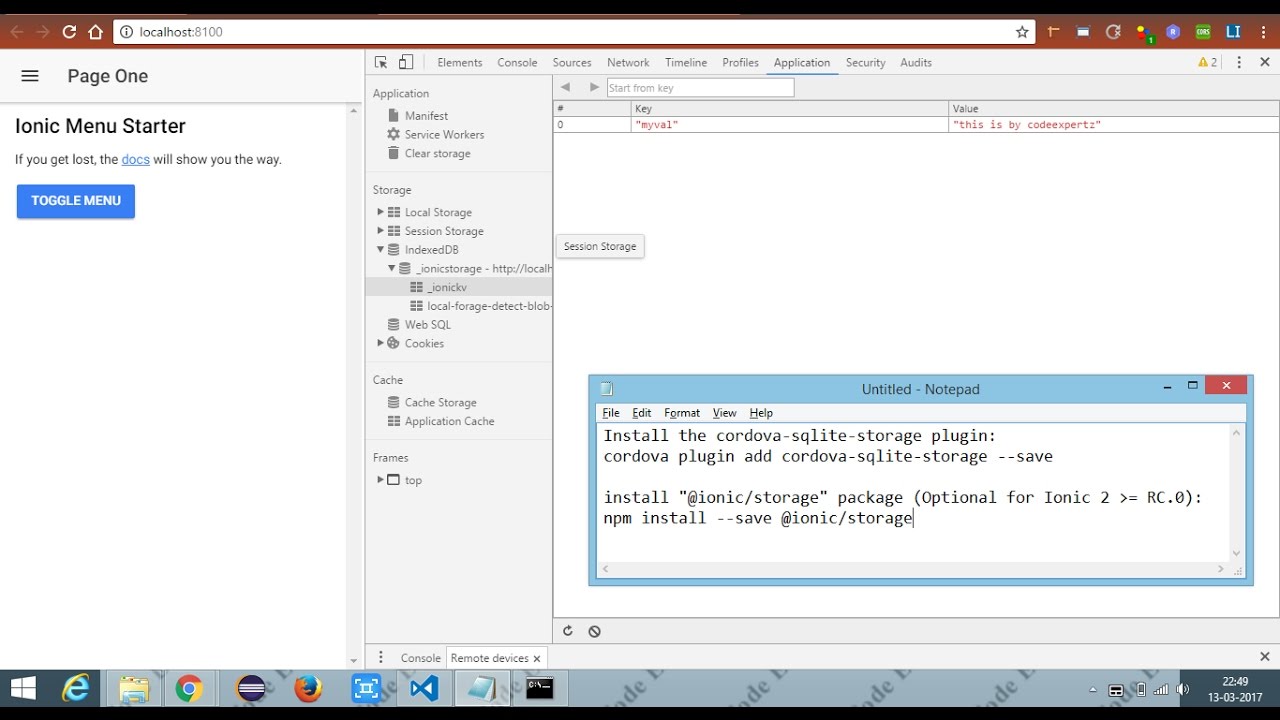This screenshot has height=720, width=1280.
Task: Open Notepad's Edit menu
Action: click(642, 413)
